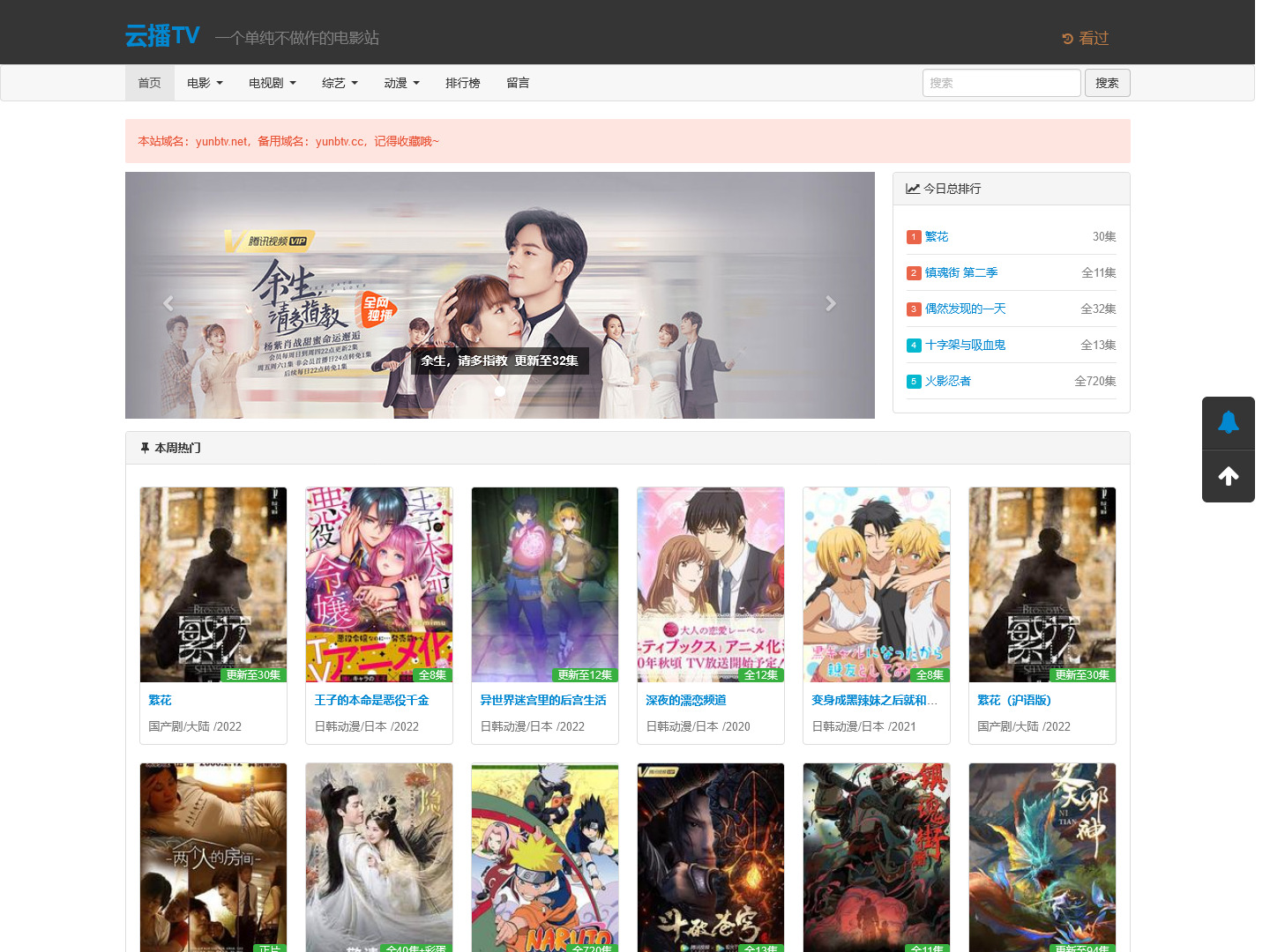
Task: Click the rank 2 number badge
Action: (914, 273)
